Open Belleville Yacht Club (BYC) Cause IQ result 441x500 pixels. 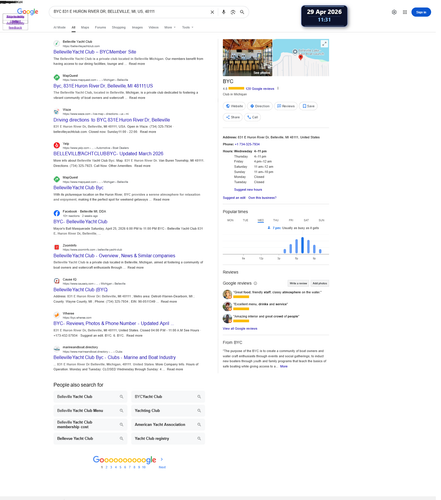pos(80,290)
